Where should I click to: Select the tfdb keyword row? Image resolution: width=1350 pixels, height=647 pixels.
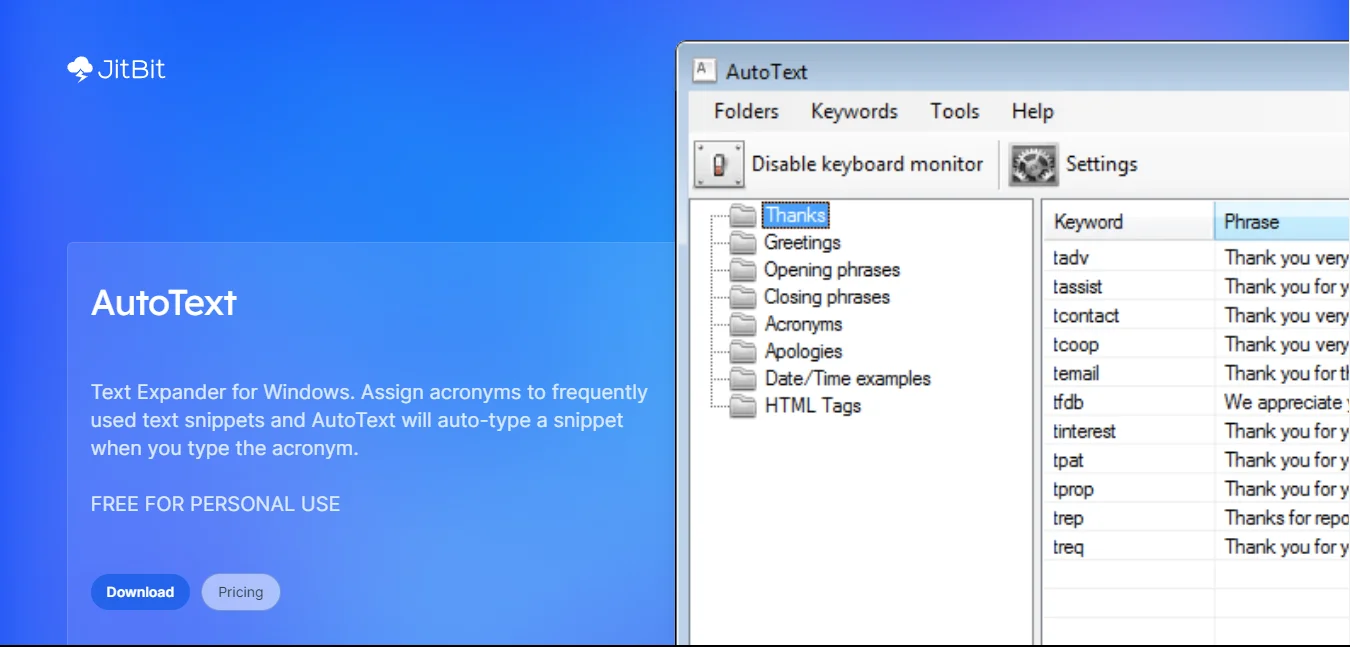point(1197,402)
